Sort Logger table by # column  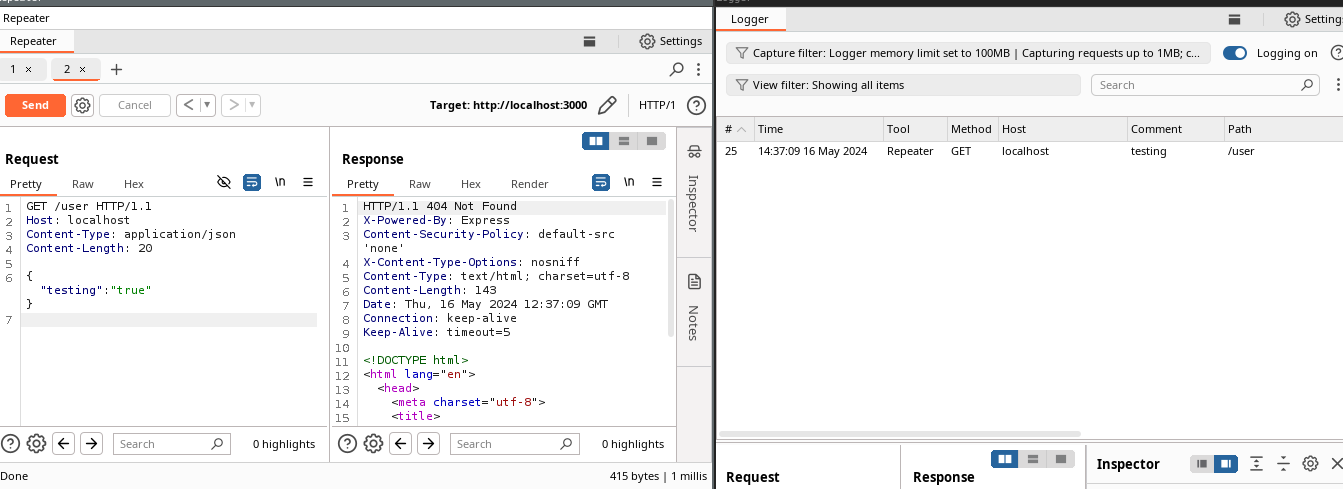tap(735, 129)
